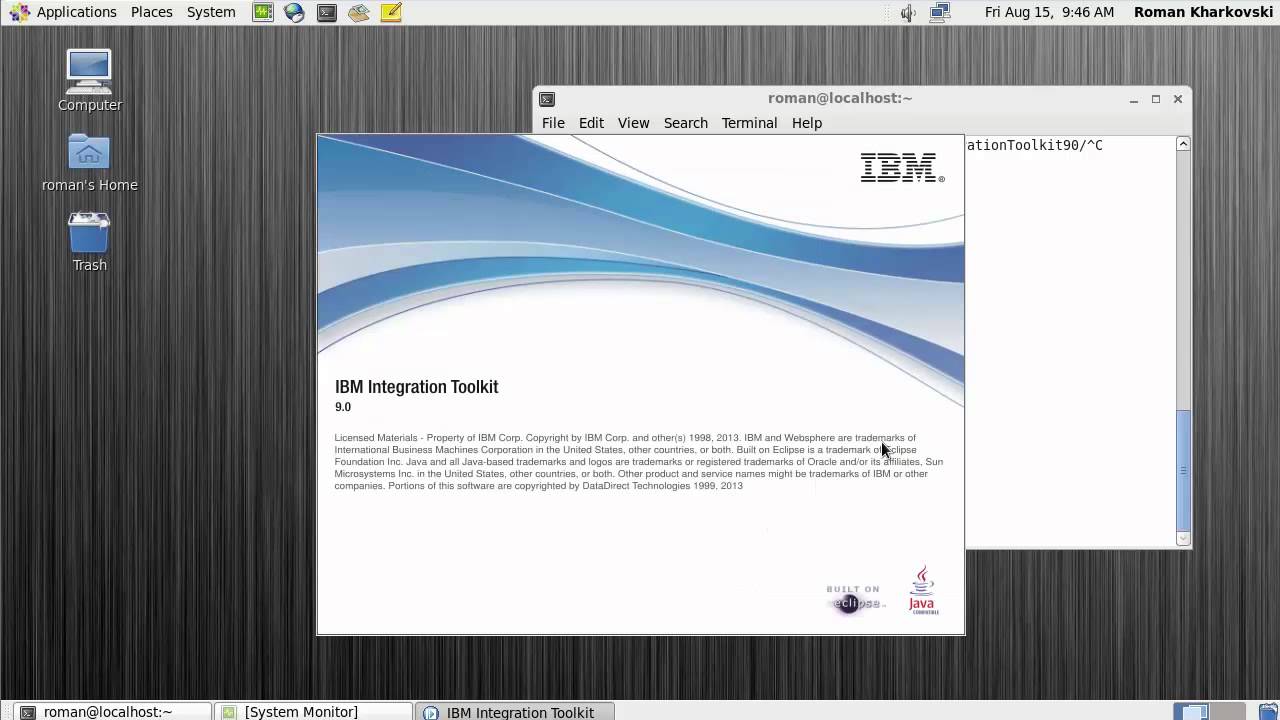Open calendar from date and time

tap(1049, 12)
